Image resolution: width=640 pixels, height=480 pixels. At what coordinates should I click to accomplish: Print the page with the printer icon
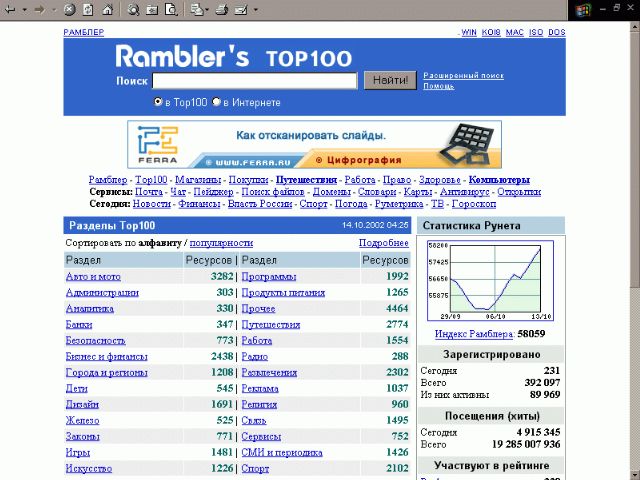(x=222, y=10)
